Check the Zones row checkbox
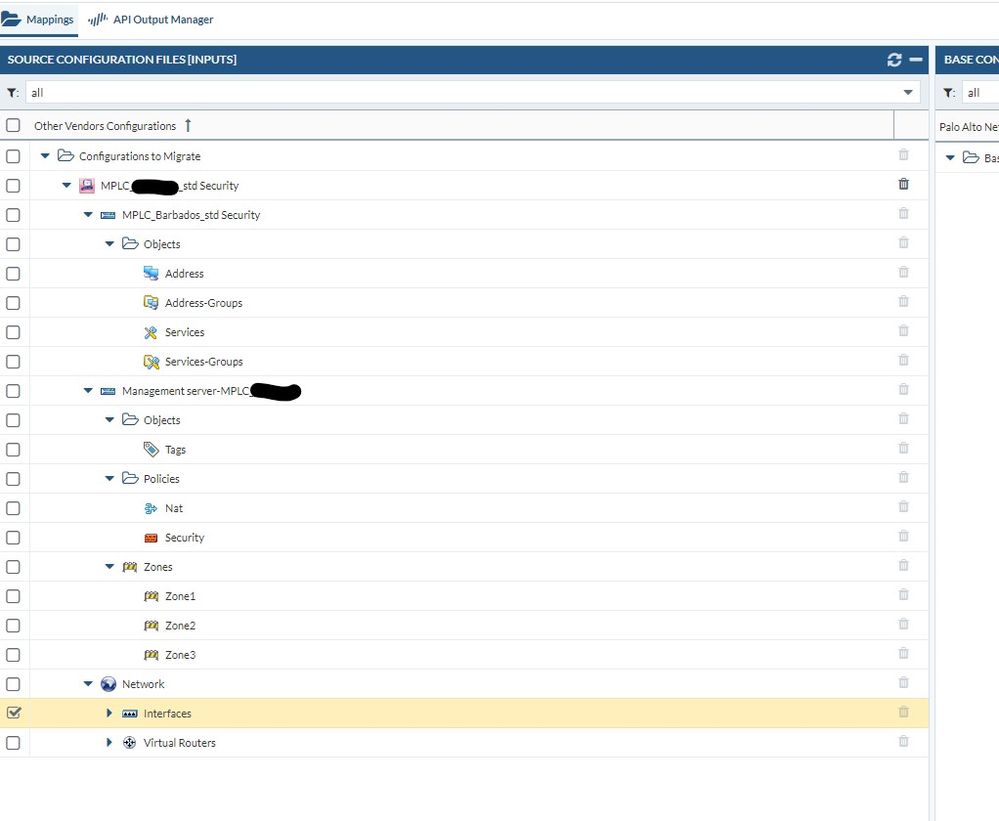This screenshot has width=999, height=821. pos(13,567)
